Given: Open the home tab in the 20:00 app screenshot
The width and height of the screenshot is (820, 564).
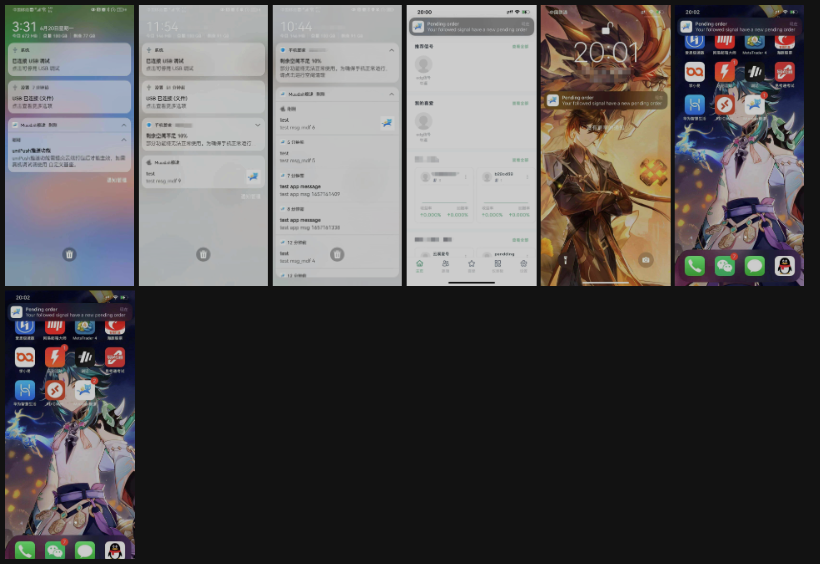Looking at the screenshot, I should point(419,266).
